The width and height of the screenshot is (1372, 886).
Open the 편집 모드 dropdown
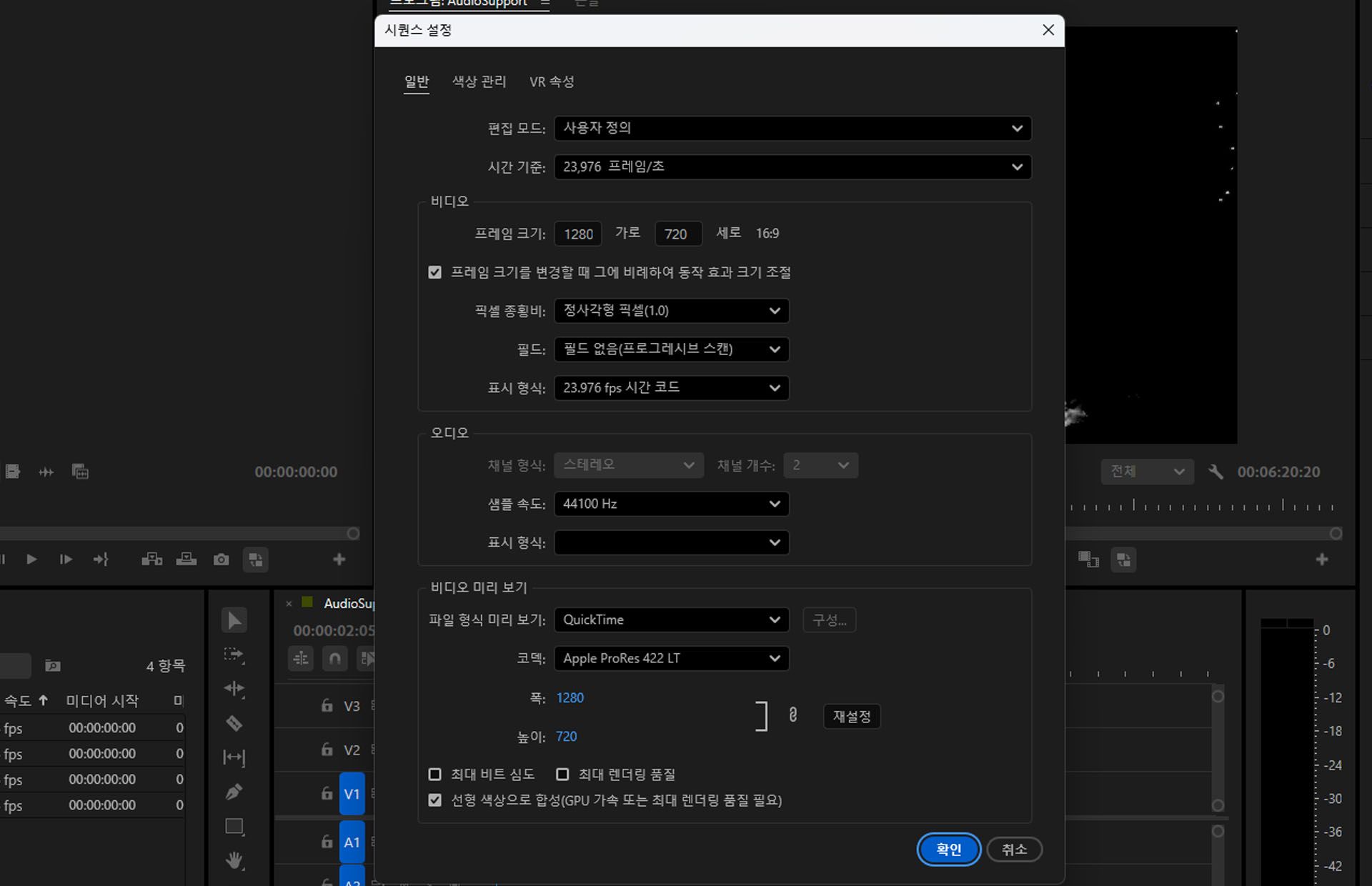pyautogui.click(x=792, y=129)
